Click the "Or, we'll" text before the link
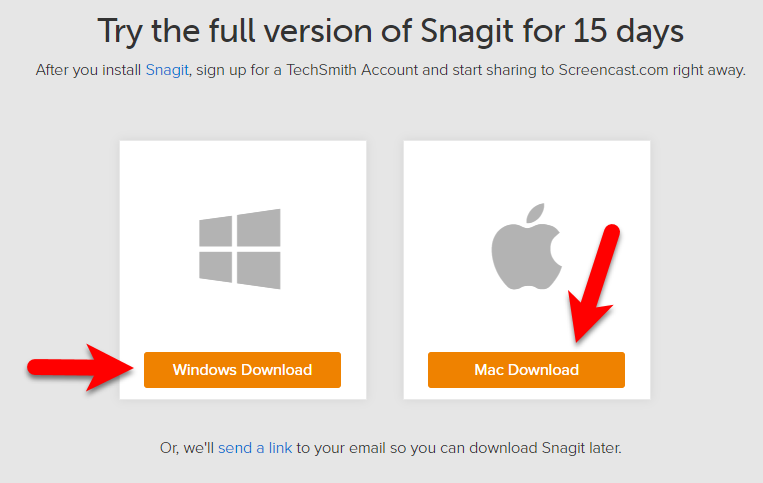763x483 pixels. [x=186, y=448]
